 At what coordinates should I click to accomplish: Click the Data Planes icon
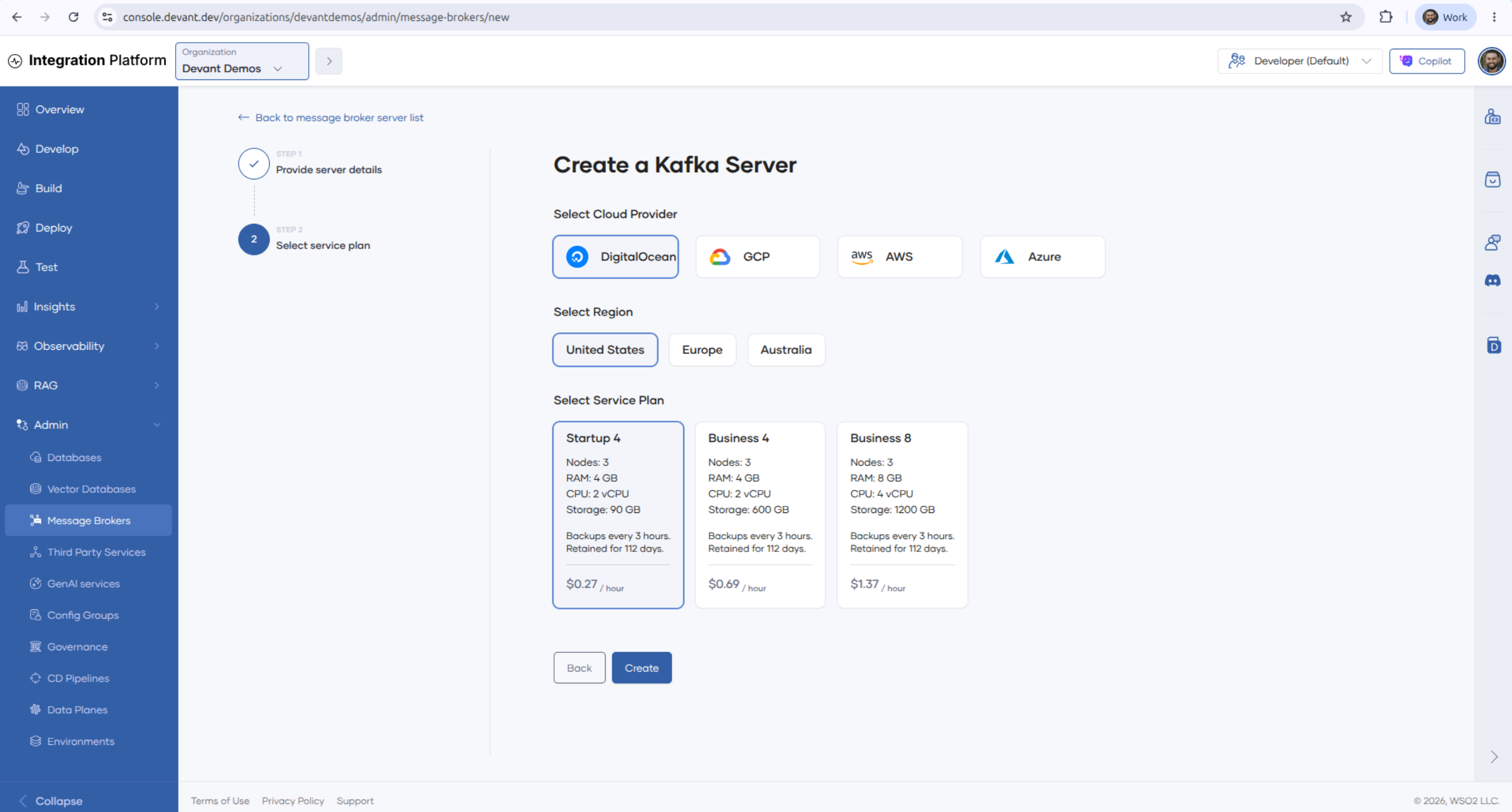(x=36, y=709)
